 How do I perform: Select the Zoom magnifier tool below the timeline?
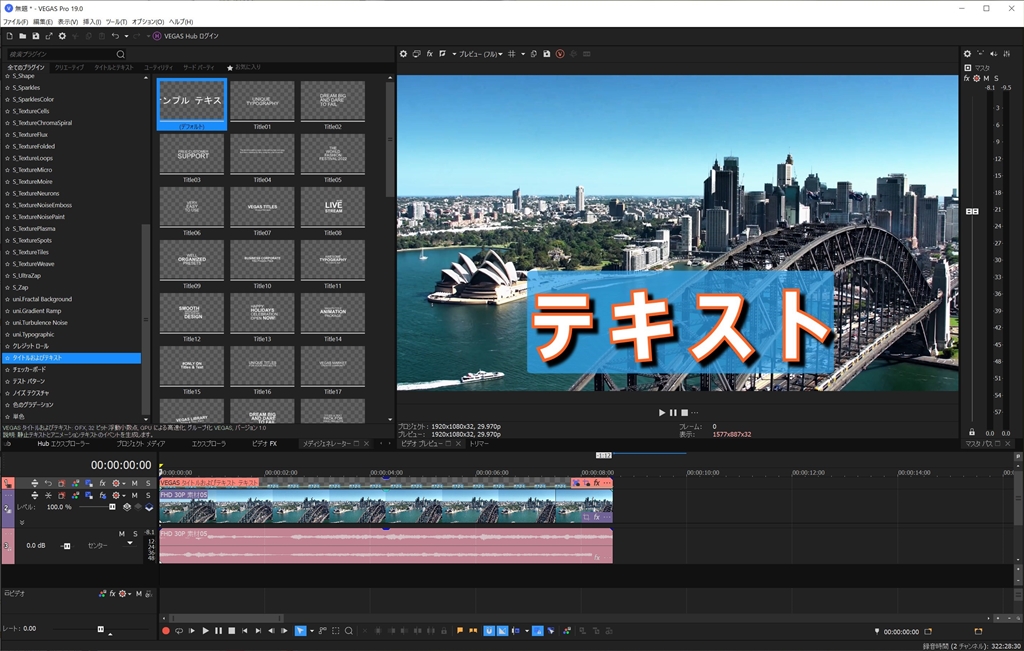click(348, 631)
